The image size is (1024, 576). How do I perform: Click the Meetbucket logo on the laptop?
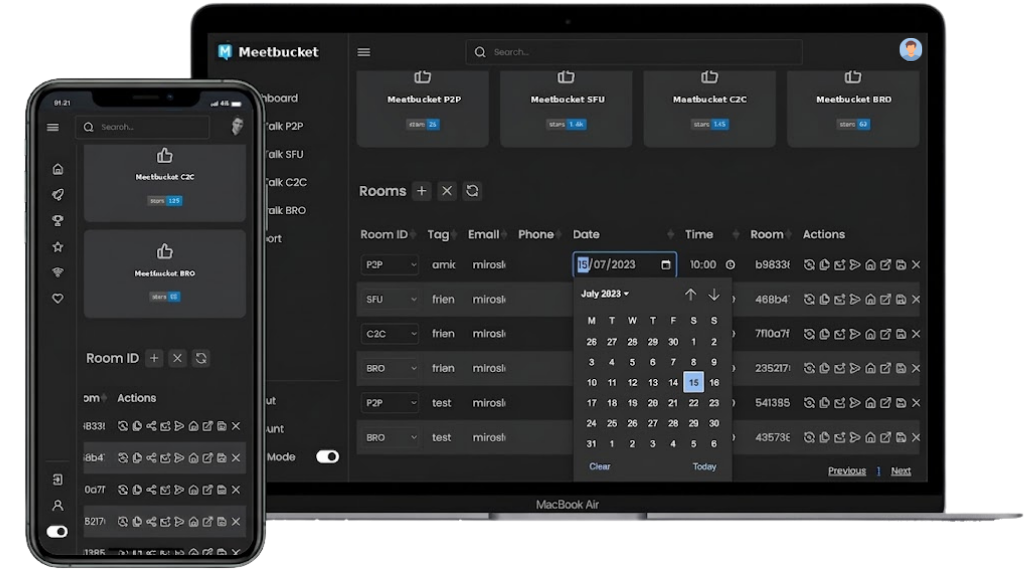(x=268, y=52)
